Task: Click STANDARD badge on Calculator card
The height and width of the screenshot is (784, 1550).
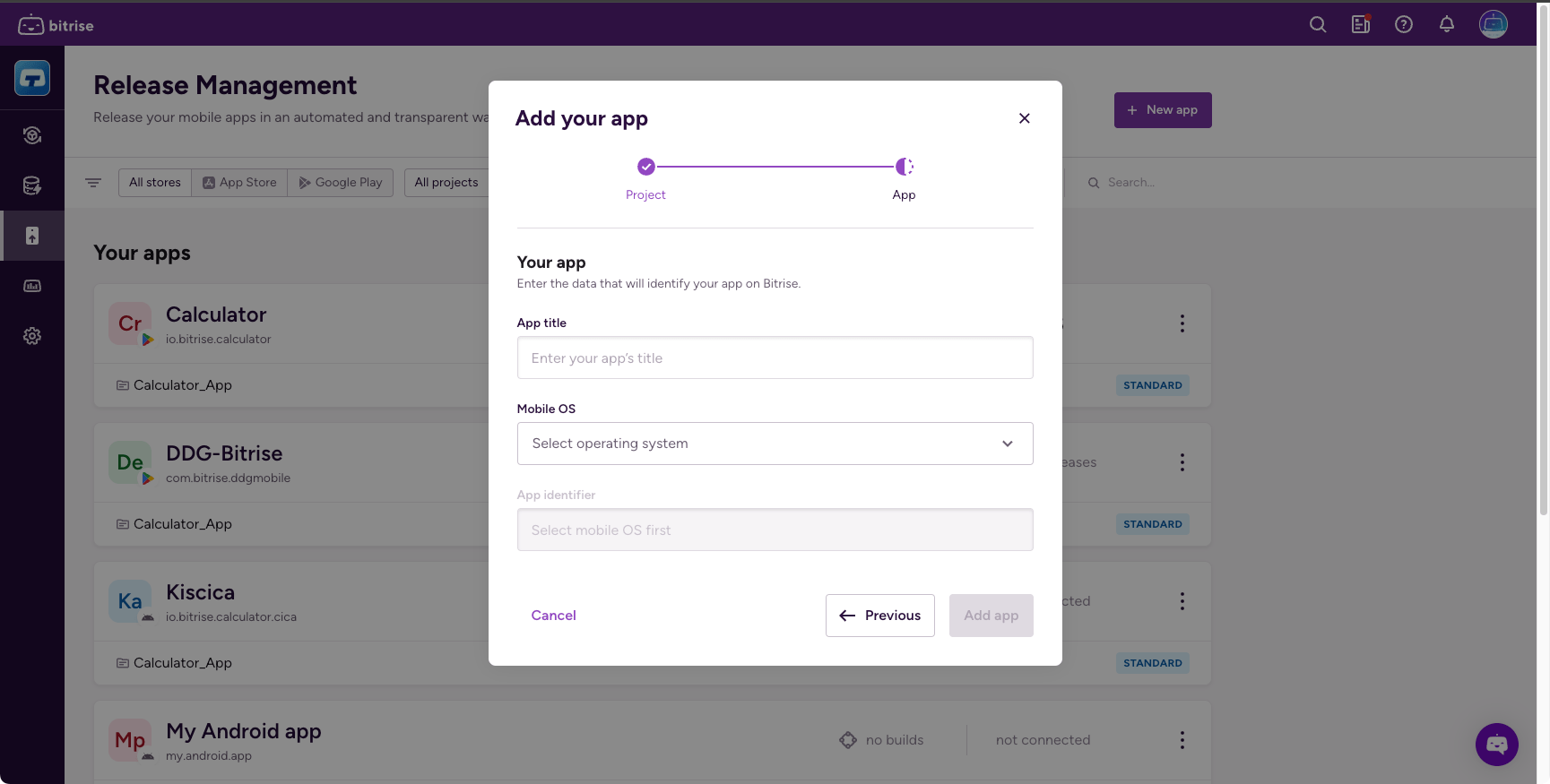Action: pyautogui.click(x=1153, y=385)
